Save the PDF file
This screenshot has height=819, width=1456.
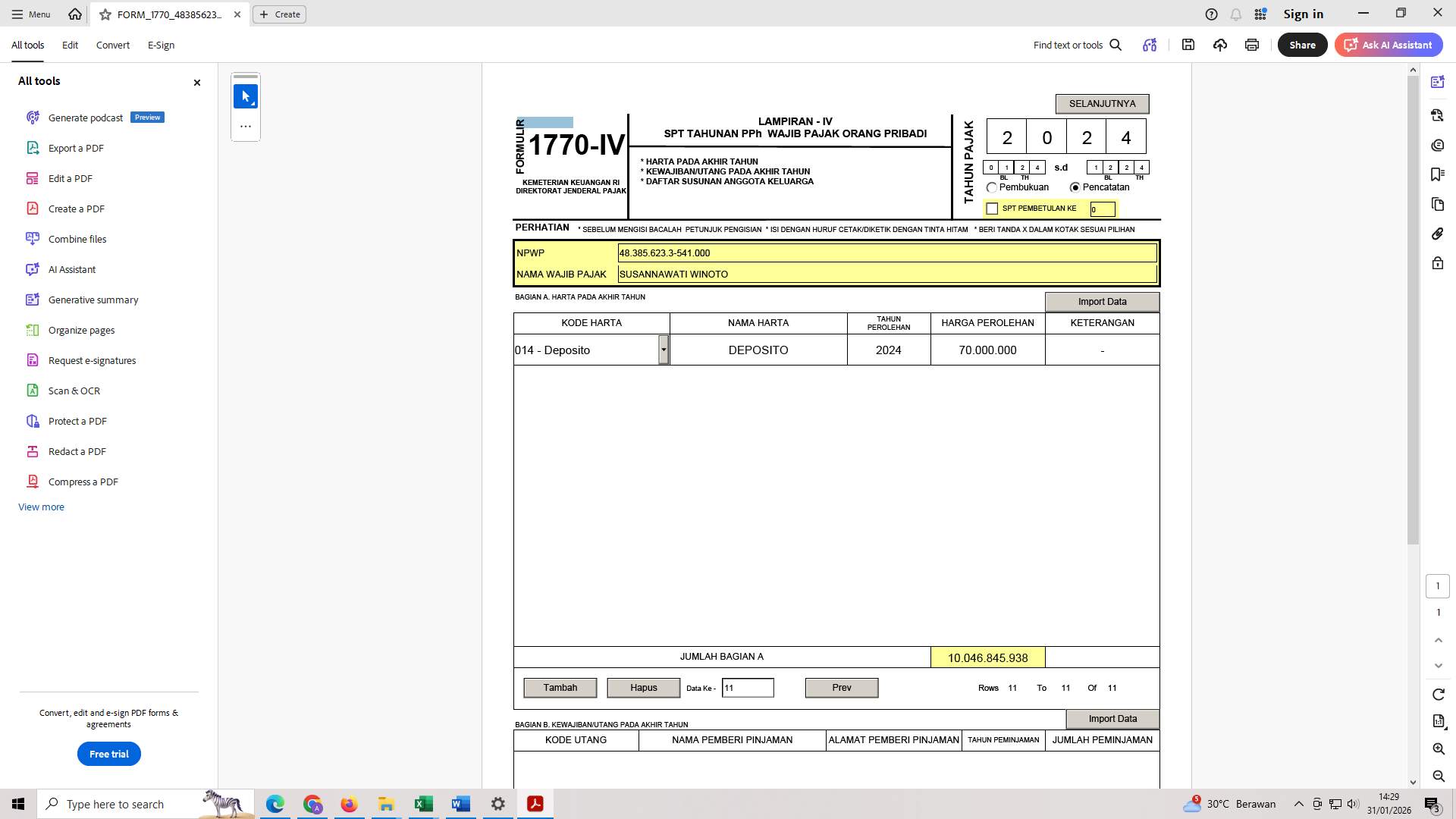[1188, 45]
